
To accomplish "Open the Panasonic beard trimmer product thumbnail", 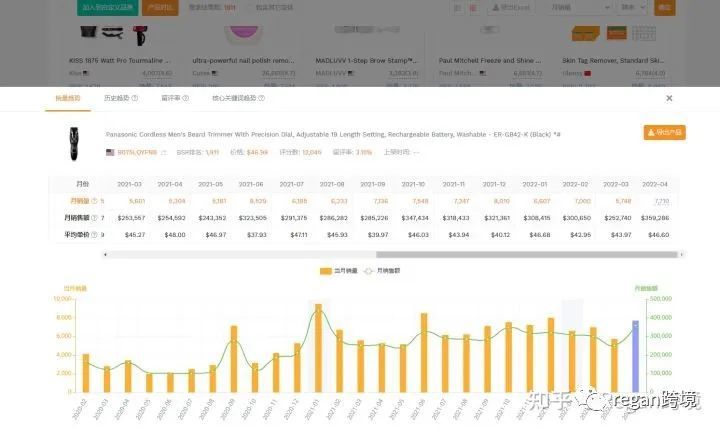I will click(73, 143).
